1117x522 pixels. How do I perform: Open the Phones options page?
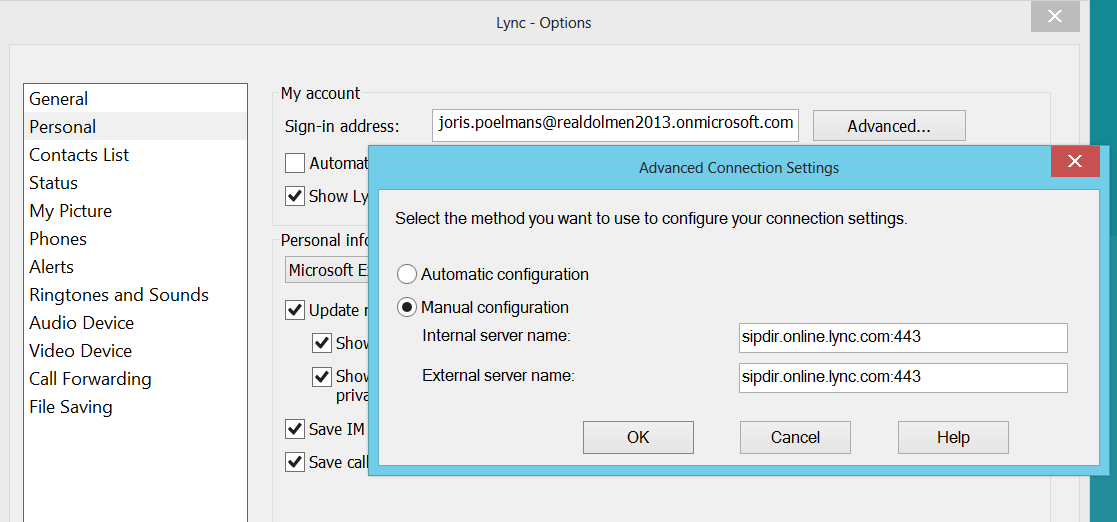(135, 239)
